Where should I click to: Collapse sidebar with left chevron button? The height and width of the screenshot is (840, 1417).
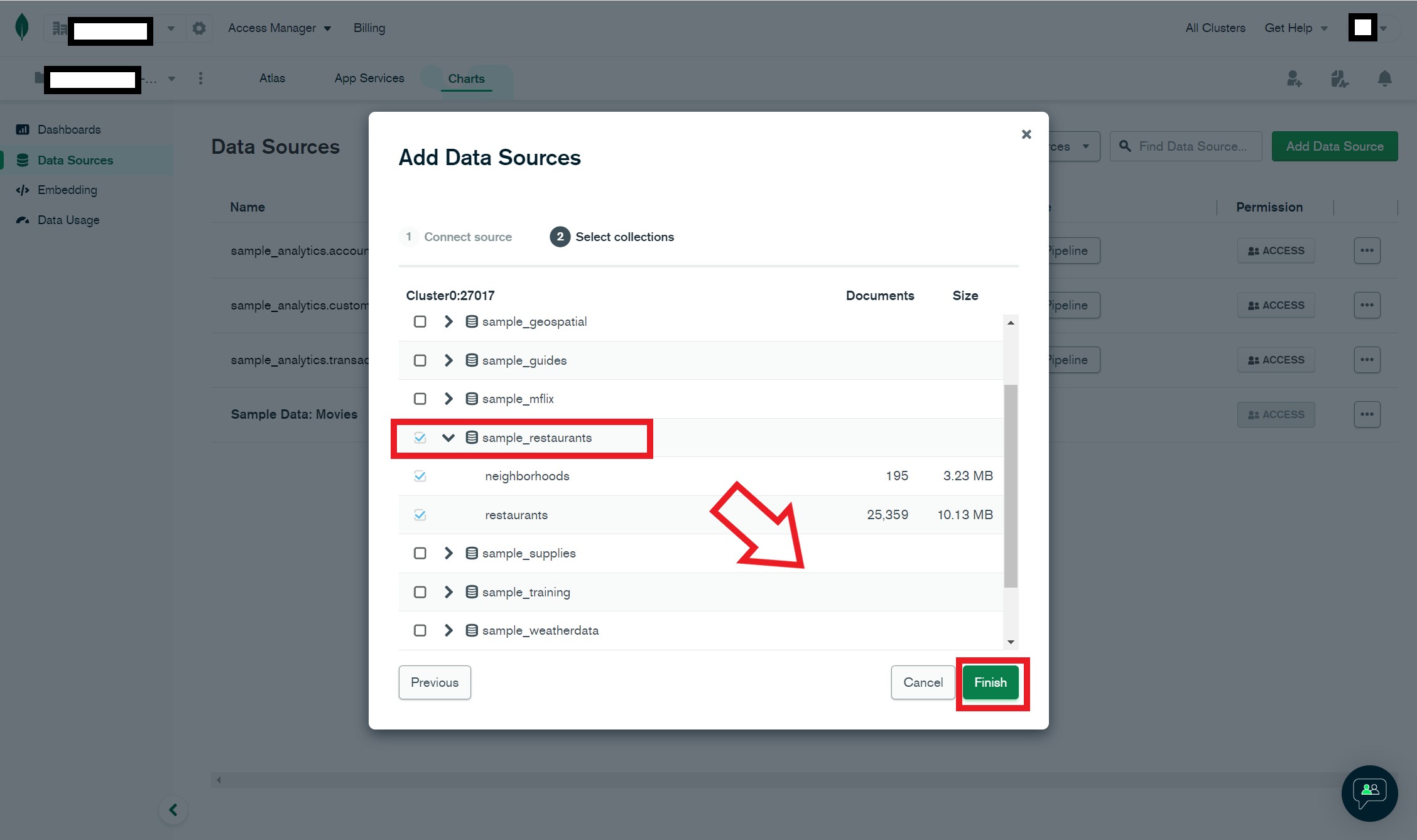[173, 810]
